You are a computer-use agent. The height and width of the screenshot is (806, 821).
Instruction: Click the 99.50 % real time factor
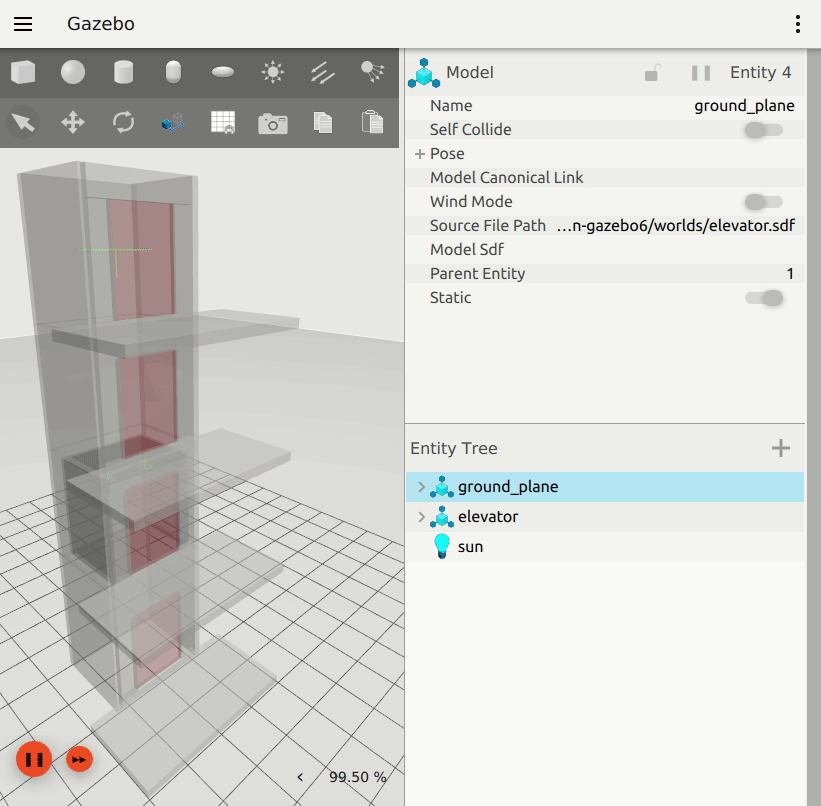(358, 777)
